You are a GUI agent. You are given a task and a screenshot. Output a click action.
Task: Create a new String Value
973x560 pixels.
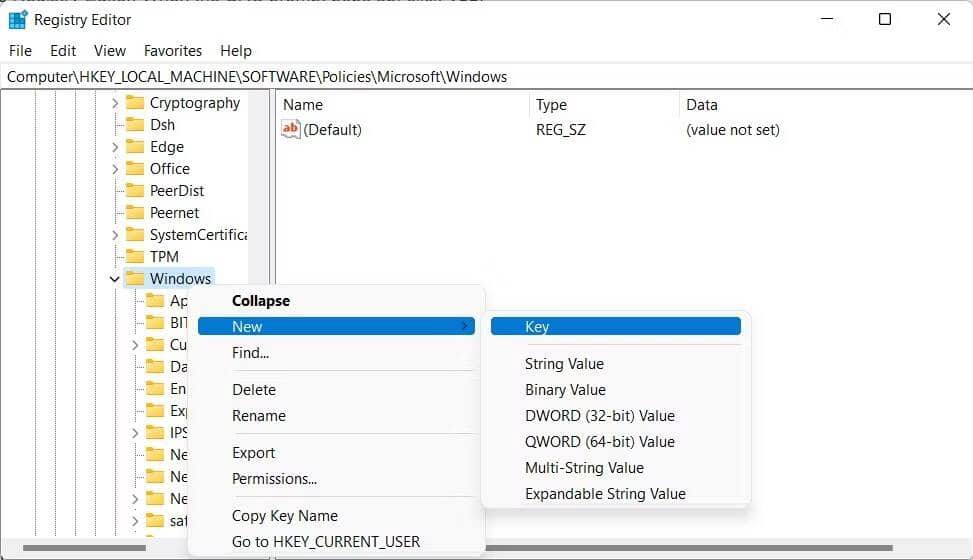(x=616, y=364)
